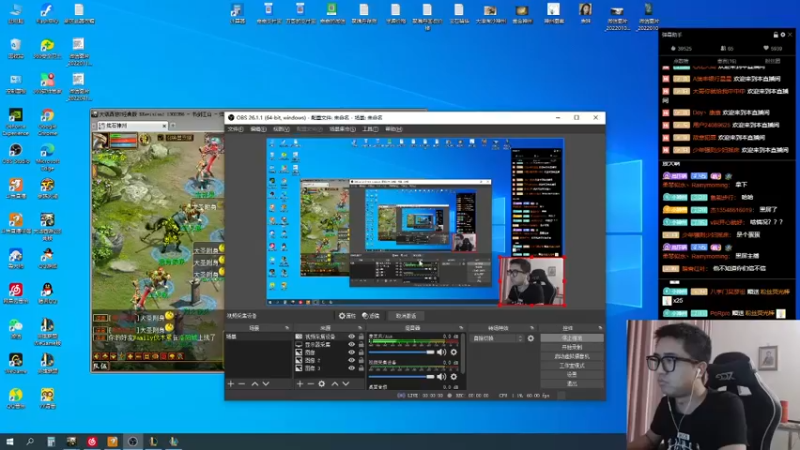Adjust video capture device volume slider
800x450 pixels.
[402, 377]
